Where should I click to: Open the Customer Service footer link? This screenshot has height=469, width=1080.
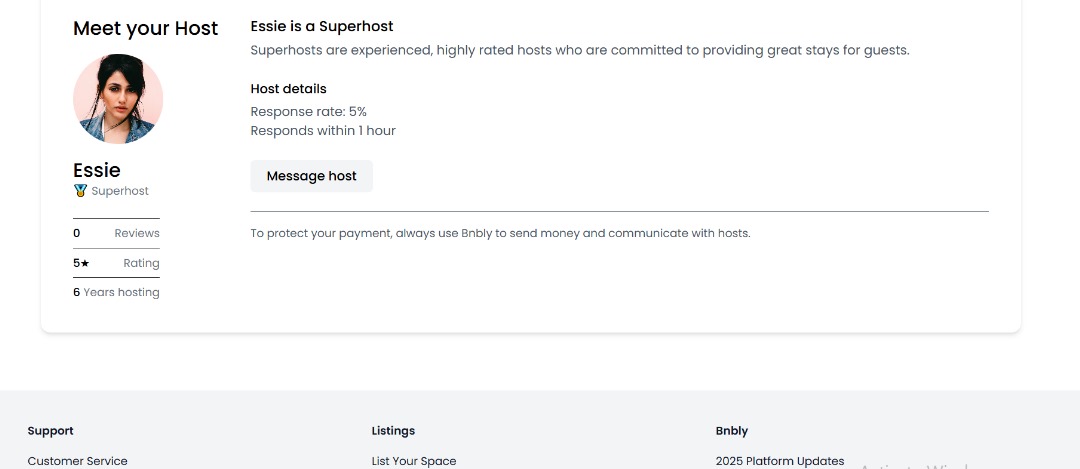(x=77, y=461)
